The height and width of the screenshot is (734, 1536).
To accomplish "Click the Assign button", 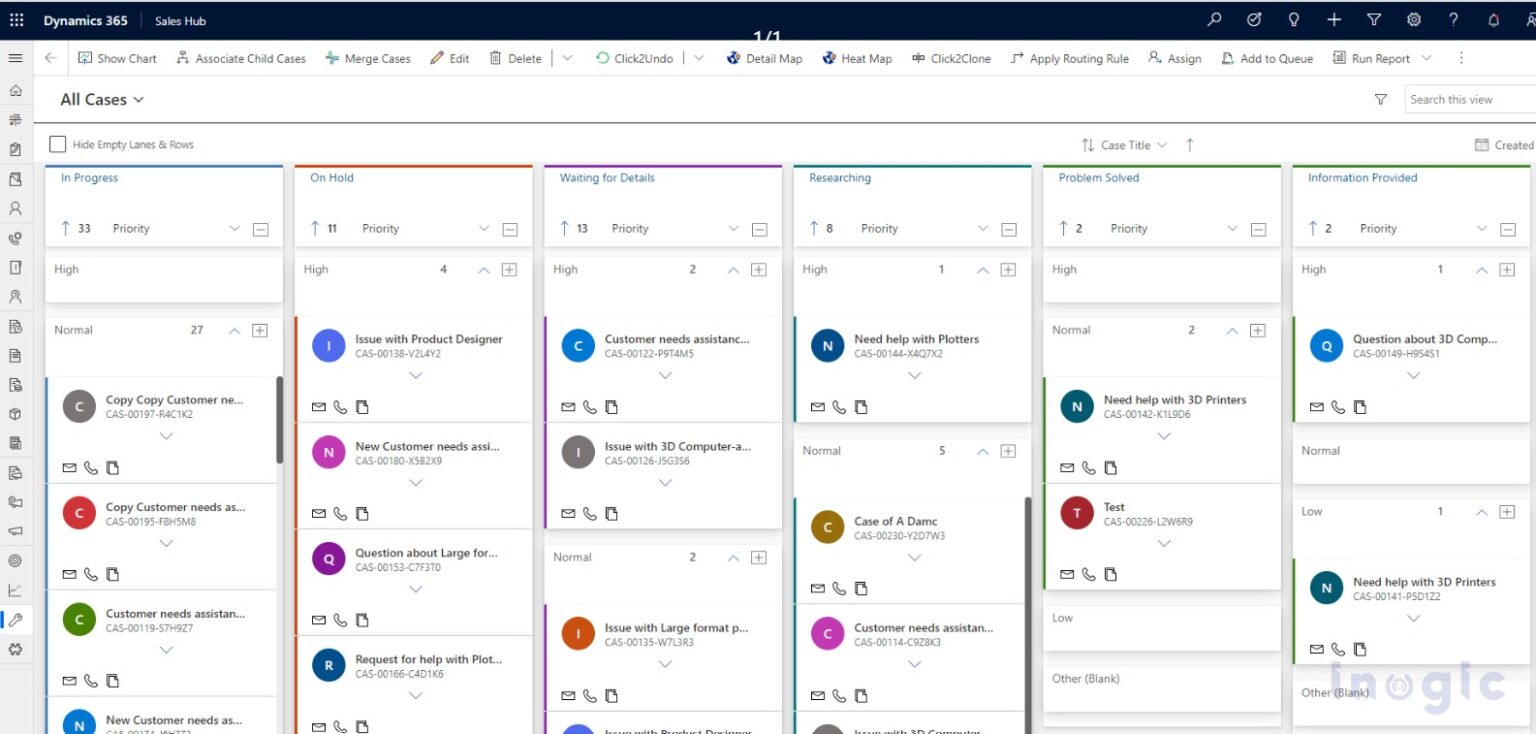I will tap(1175, 58).
